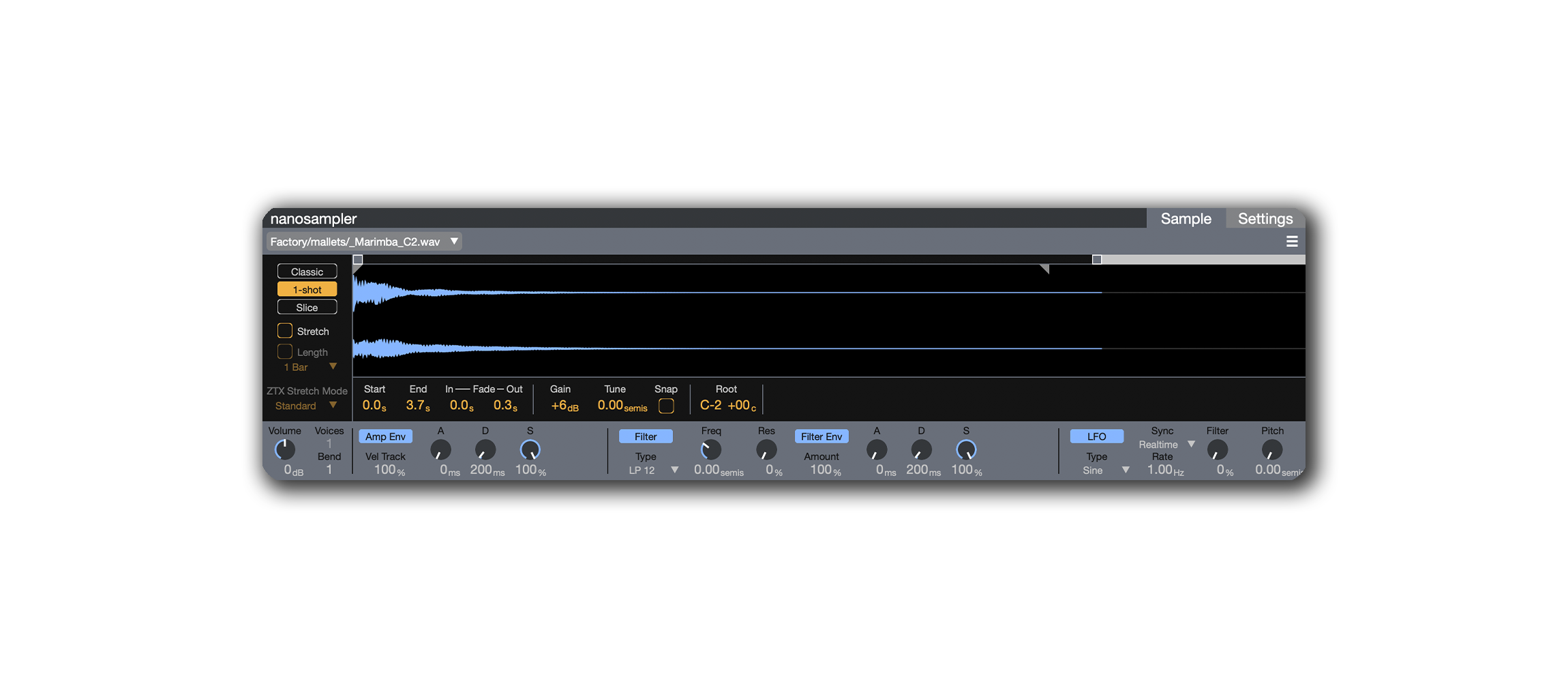Switch to the Settings tab
Image resolution: width=1568 pixels, height=682 pixels.
1265,219
